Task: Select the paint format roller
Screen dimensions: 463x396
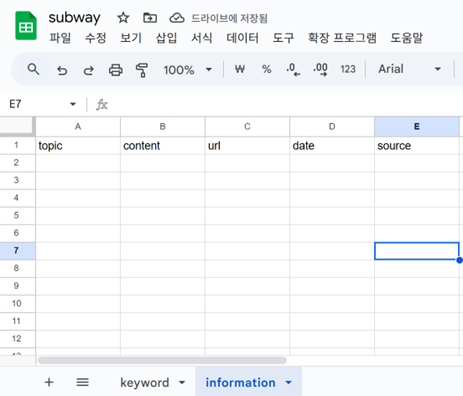Action: coord(142,70)
